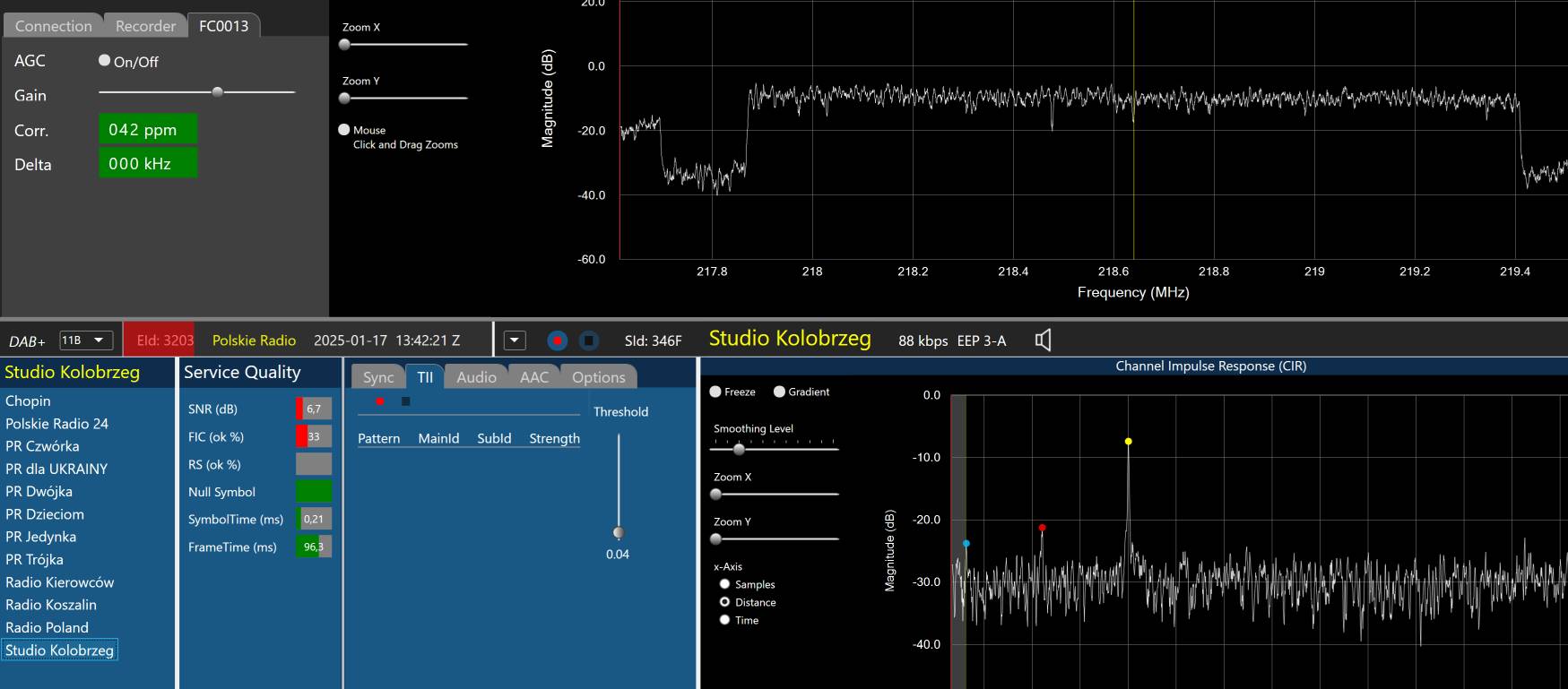1568x689 pixels.
Task: Click the blue peak marker in CIR plot
Action: (x=966, y=544)
